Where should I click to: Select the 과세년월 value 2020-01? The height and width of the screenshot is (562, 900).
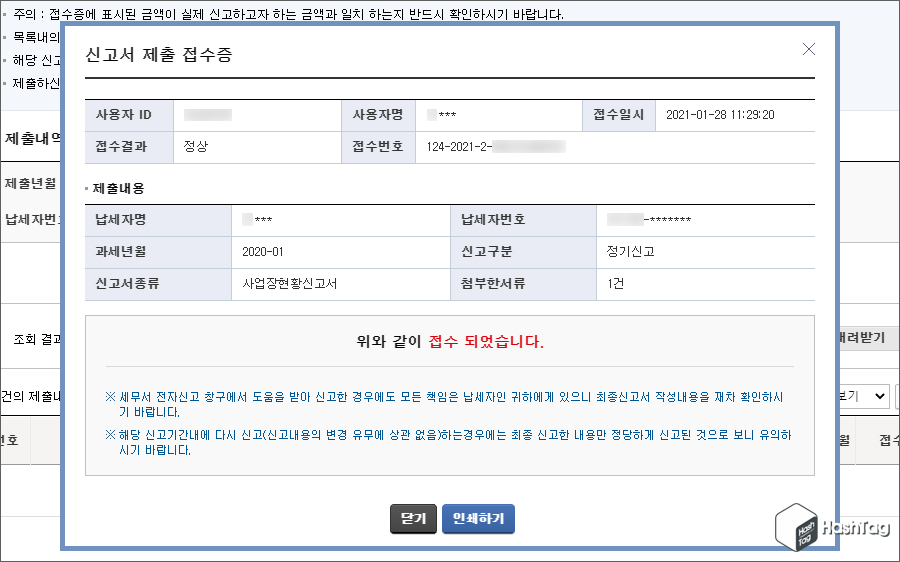click(263, 252)
